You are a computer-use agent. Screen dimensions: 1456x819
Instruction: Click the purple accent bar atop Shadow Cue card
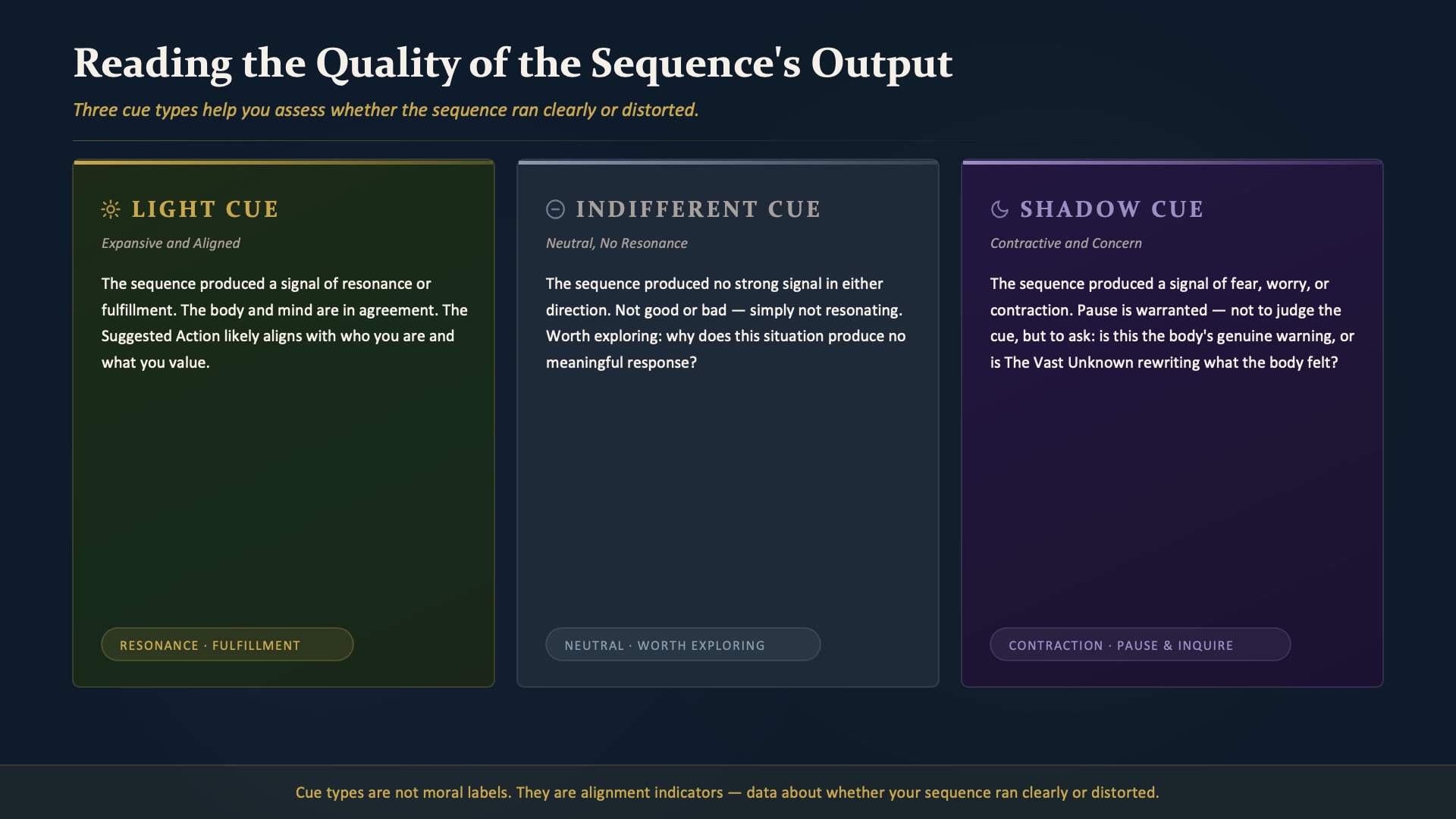[x=1172, y=162]
